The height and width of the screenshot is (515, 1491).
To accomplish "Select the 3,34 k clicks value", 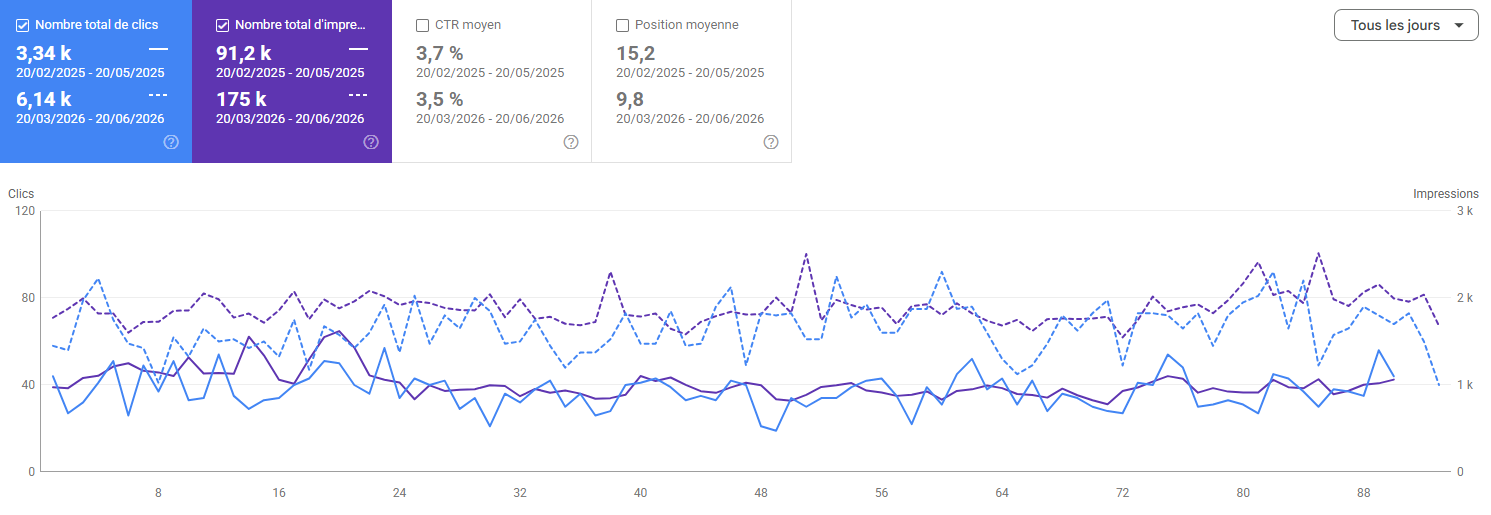I will pos(44,54).
